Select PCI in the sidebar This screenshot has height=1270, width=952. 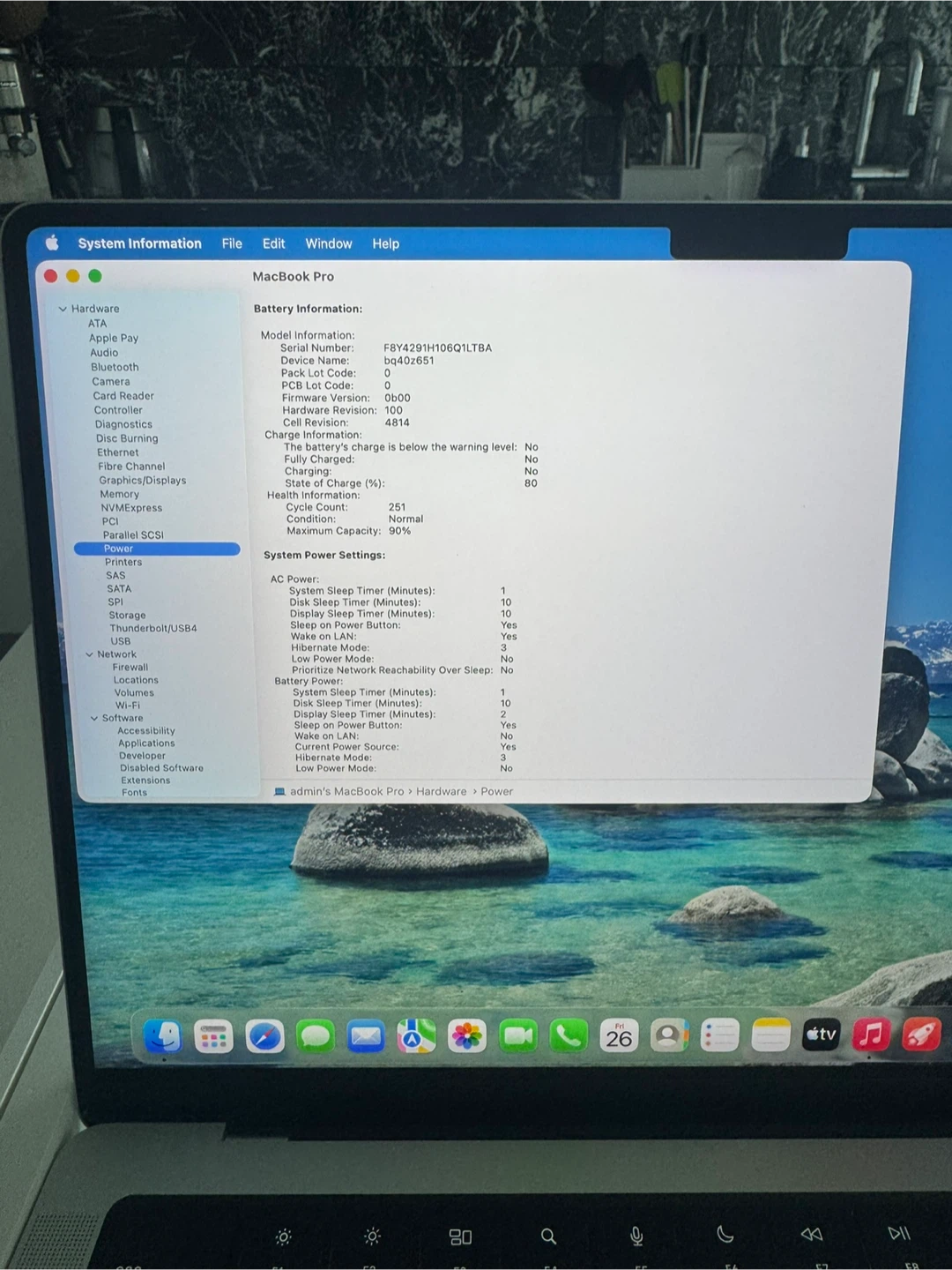click(110, 521)
